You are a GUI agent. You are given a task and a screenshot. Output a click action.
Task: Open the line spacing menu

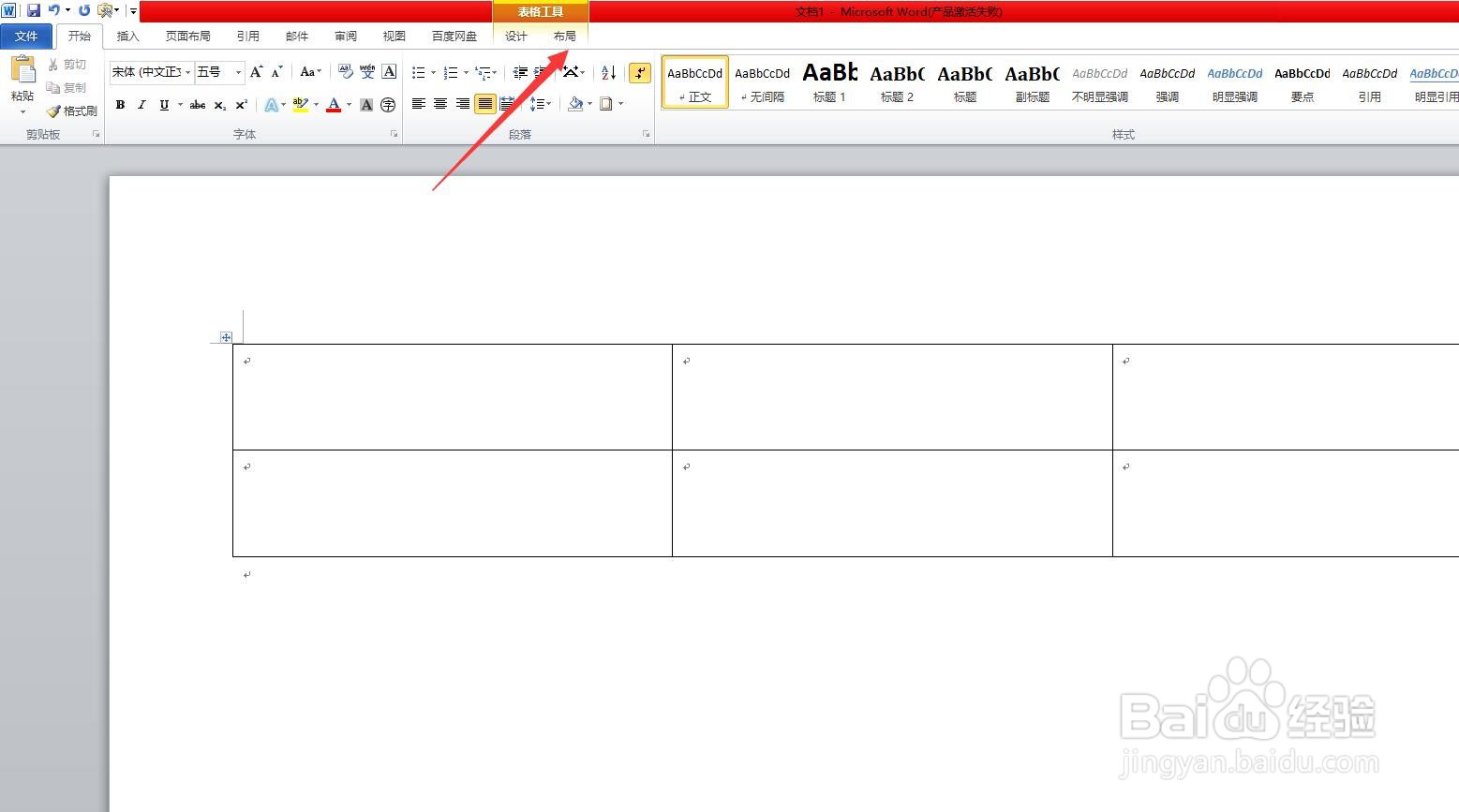(x=541, y=104)
